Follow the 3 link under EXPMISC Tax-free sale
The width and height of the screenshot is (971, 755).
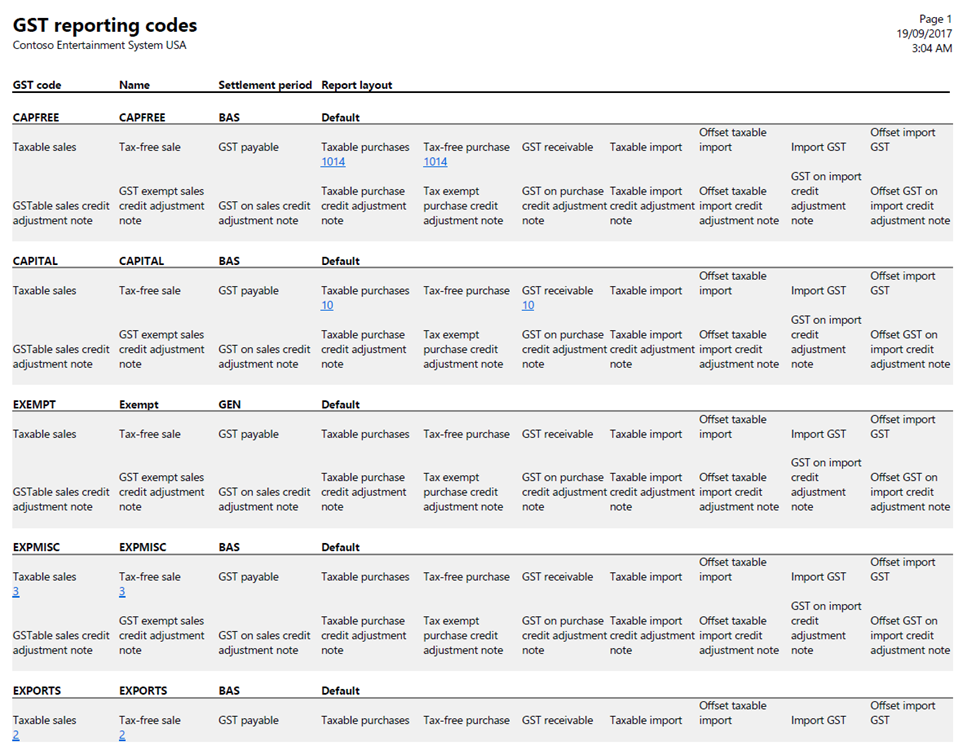122,592
